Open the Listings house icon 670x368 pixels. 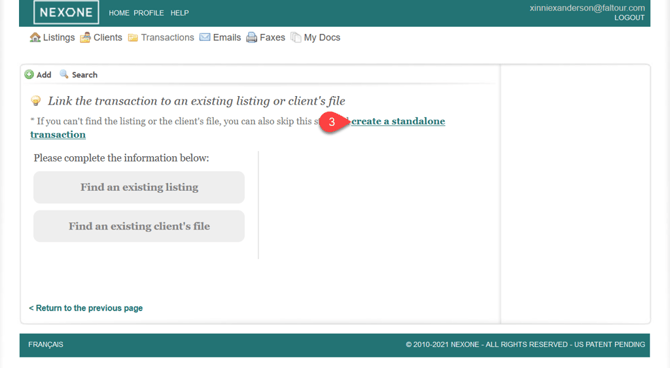pyautogui.click(x=35, y=38)
